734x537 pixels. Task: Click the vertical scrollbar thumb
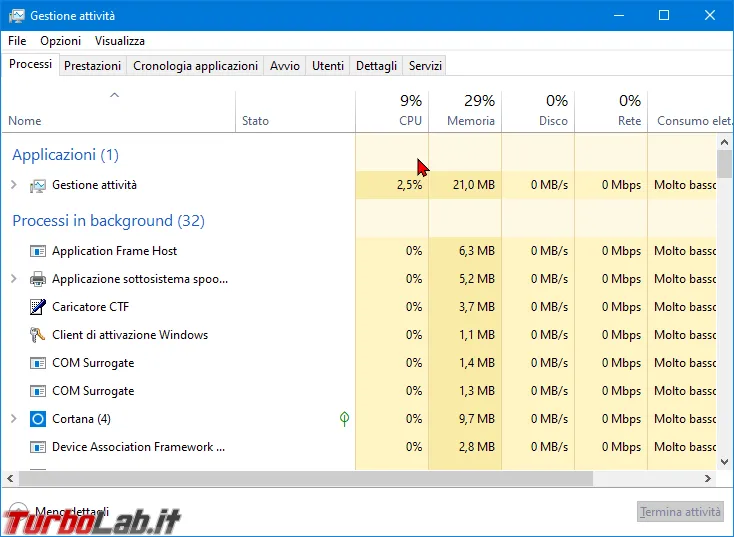point(724,164)
